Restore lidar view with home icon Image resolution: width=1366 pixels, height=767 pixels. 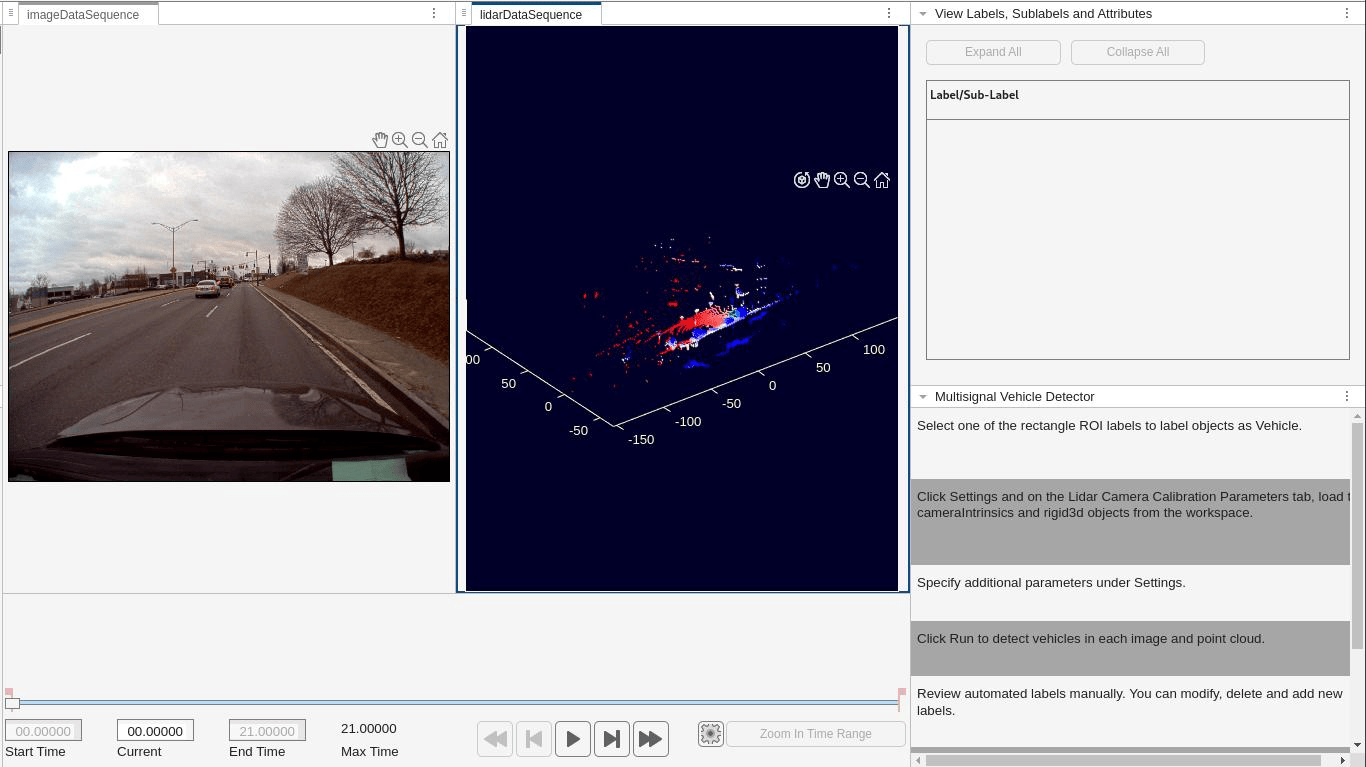882,180
